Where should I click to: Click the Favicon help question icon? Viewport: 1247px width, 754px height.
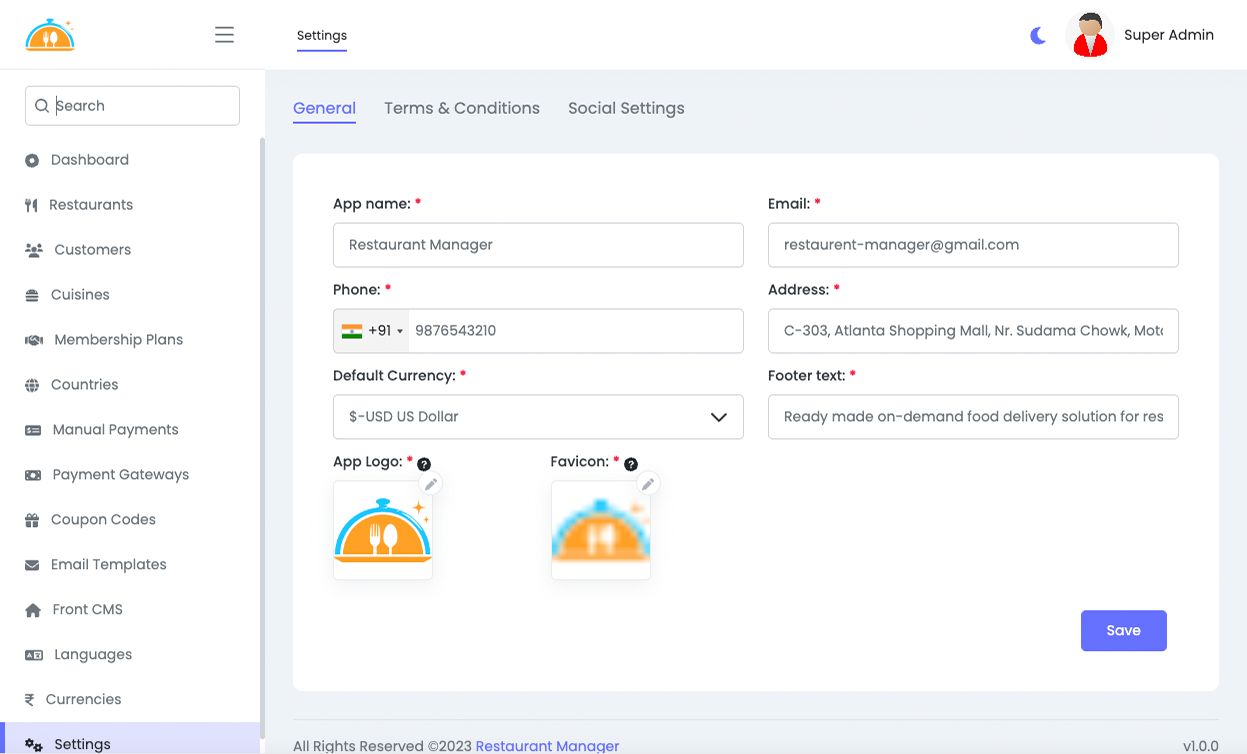[x=631, y=464]
